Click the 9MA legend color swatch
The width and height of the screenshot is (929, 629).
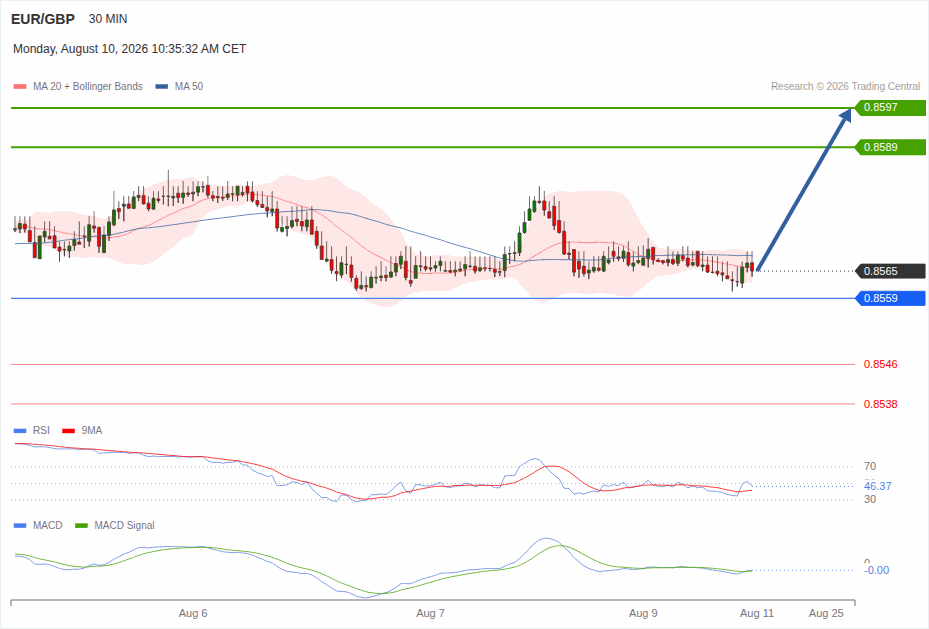coord(69,431)
